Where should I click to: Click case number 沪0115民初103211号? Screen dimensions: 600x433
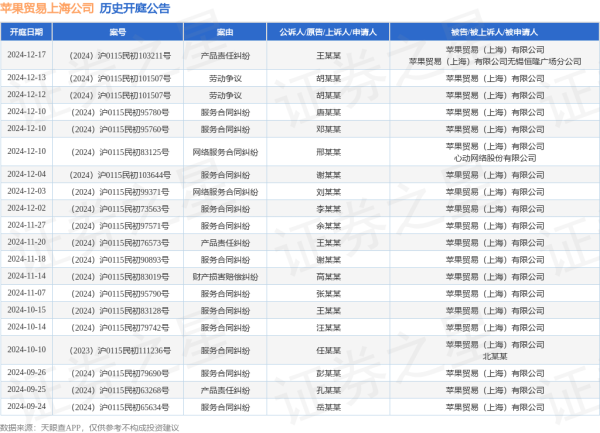[x=120, y=56]
